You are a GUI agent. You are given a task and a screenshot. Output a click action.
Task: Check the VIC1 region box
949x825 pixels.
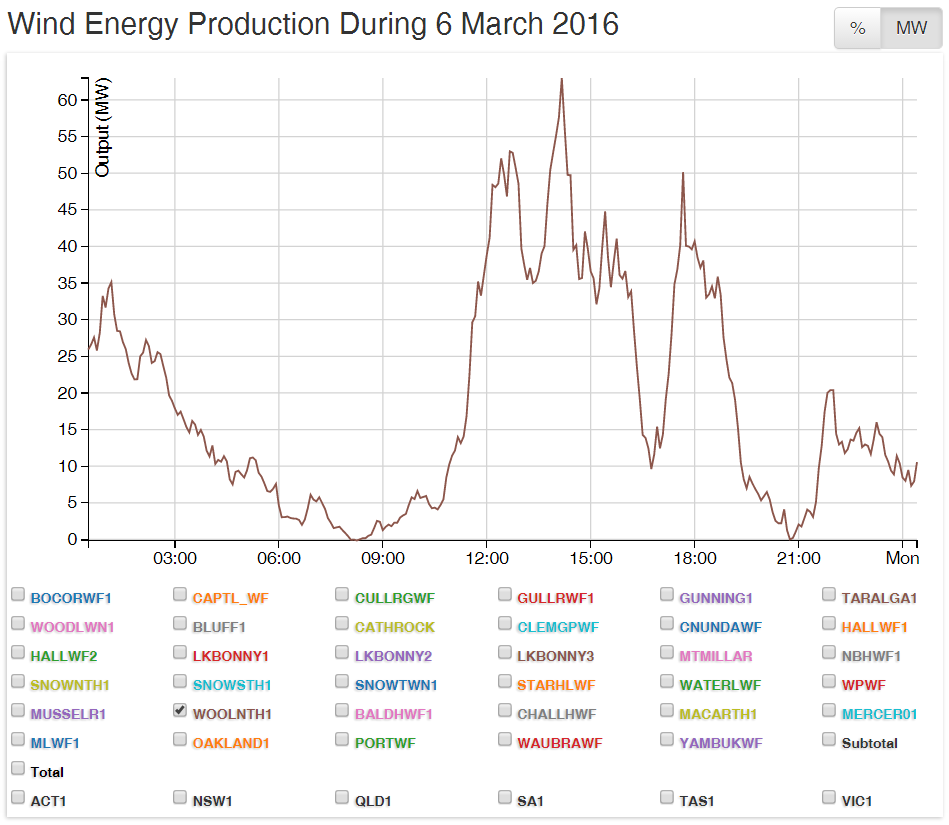point(829,798)
